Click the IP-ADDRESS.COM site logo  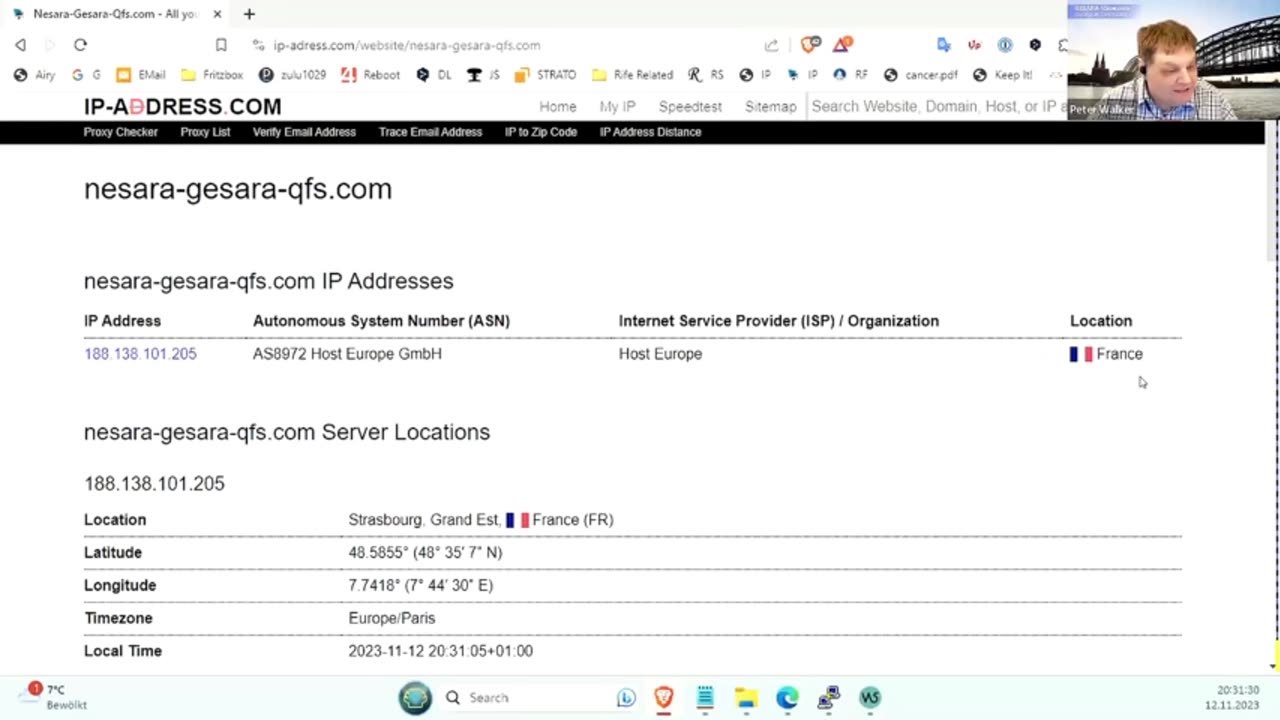(x=182, y=106)
